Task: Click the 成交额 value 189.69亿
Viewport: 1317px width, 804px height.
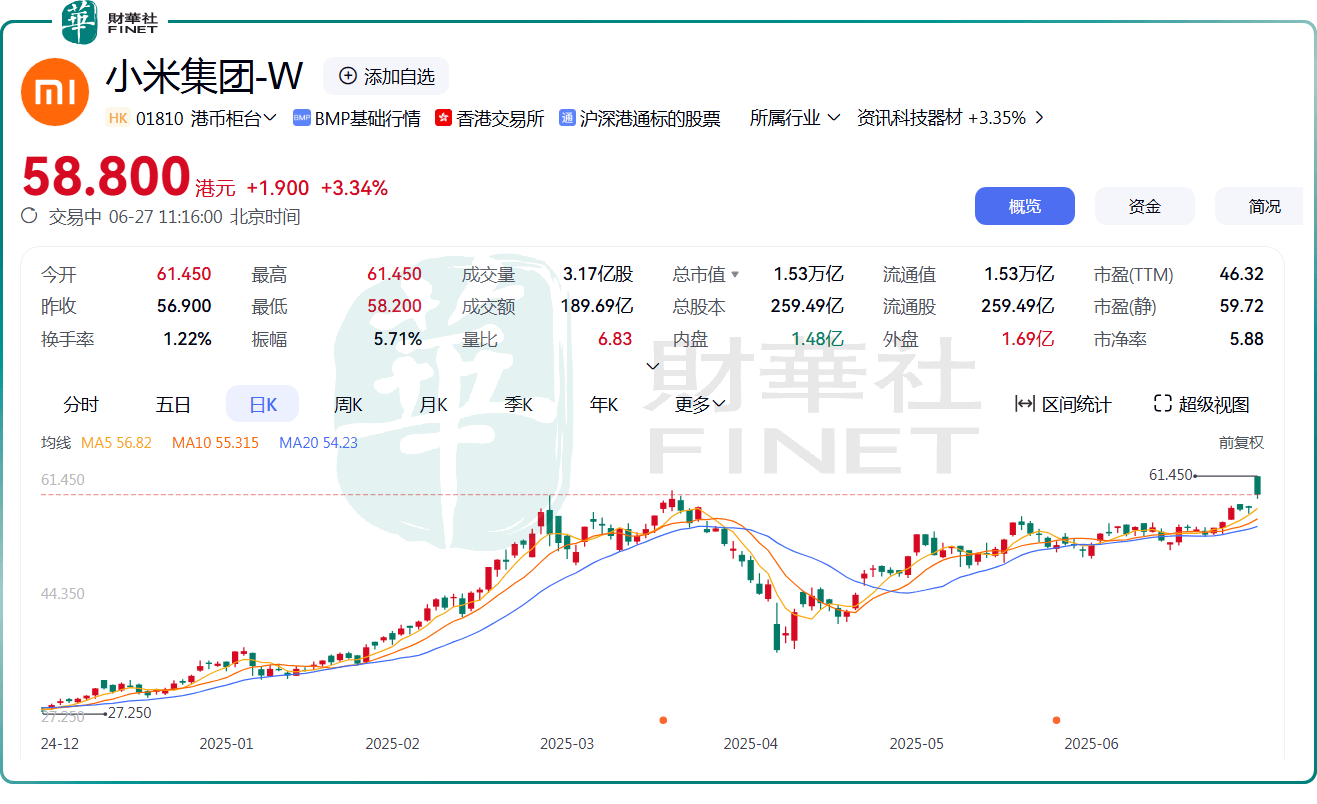Action: click(x=597, y=307)
